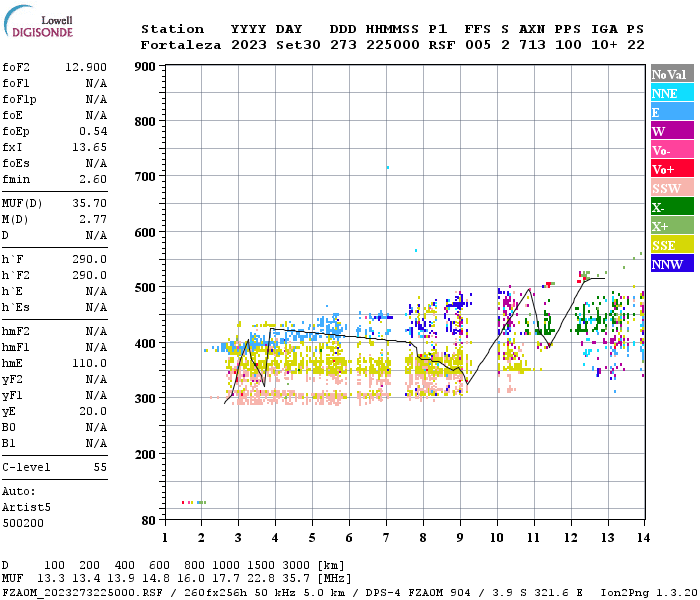
Task: Click the h`F2 value 290.0
Action: [x=89, y=275]
